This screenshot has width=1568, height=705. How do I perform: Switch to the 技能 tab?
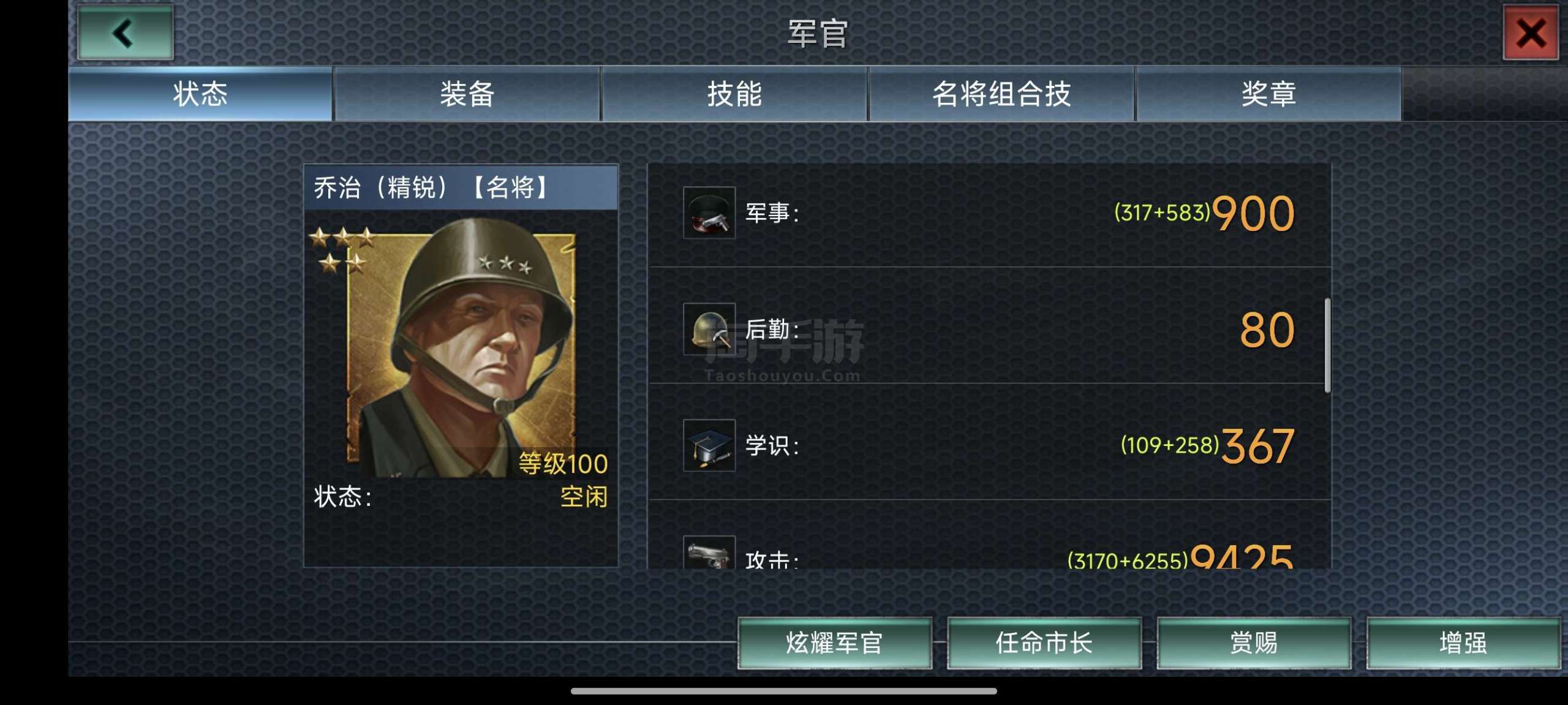(x=734, y=94)
